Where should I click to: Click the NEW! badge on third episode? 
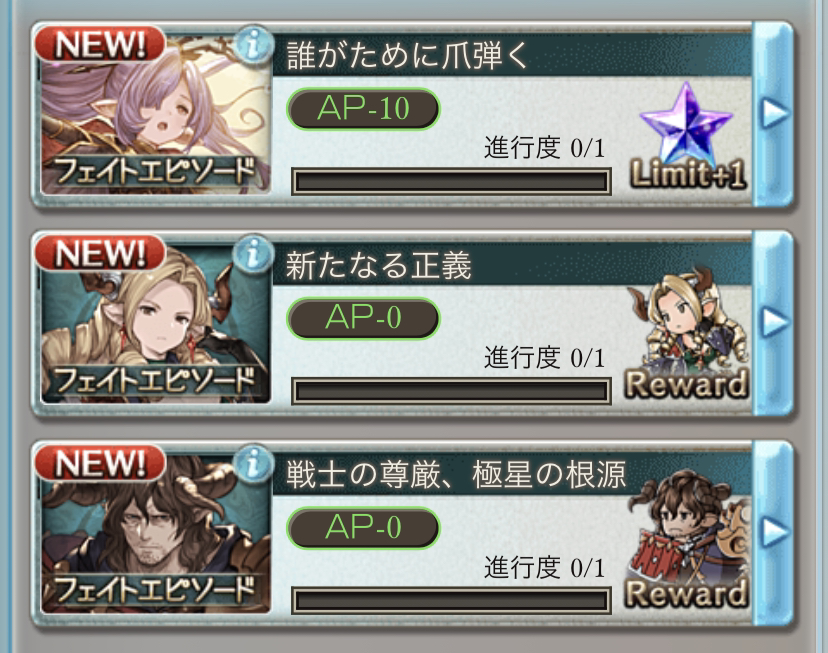tap(100, 463)
